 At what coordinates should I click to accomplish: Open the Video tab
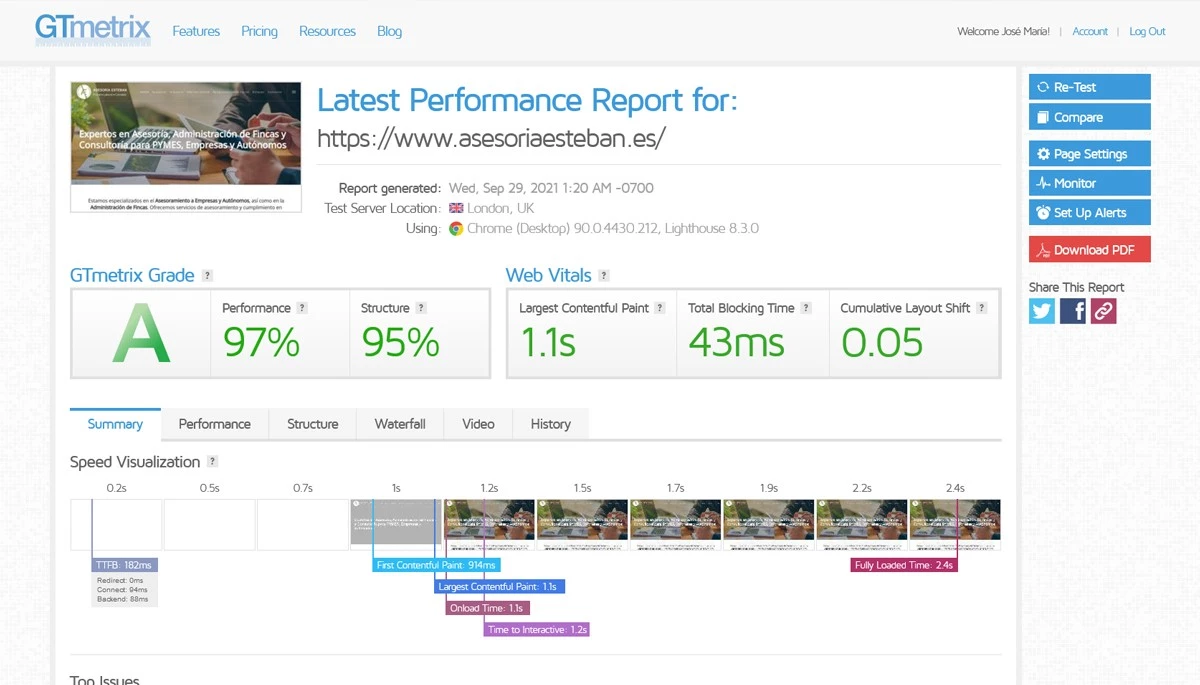[478, 424]
